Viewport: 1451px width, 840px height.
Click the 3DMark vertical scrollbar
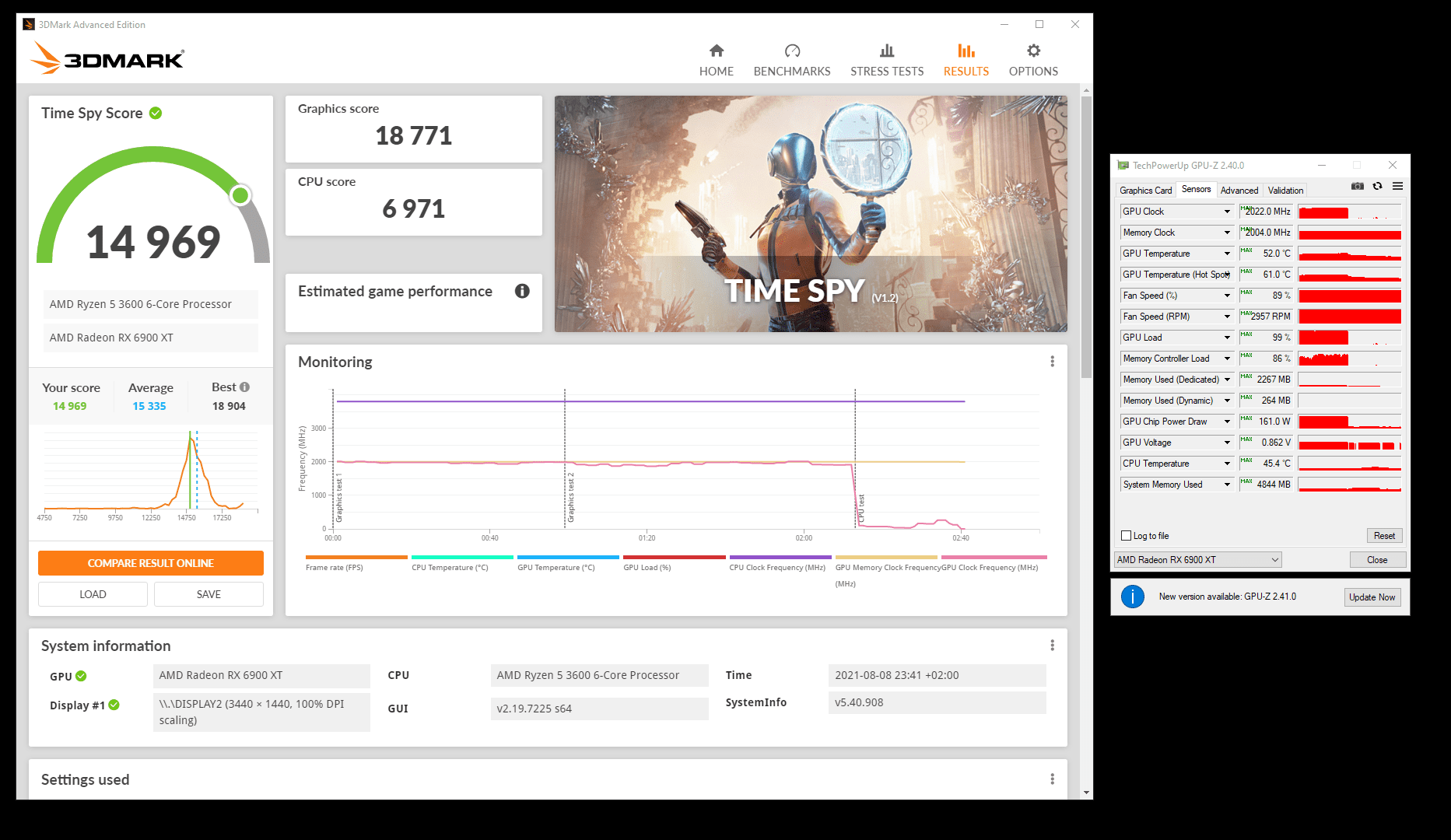[1086, 237]
